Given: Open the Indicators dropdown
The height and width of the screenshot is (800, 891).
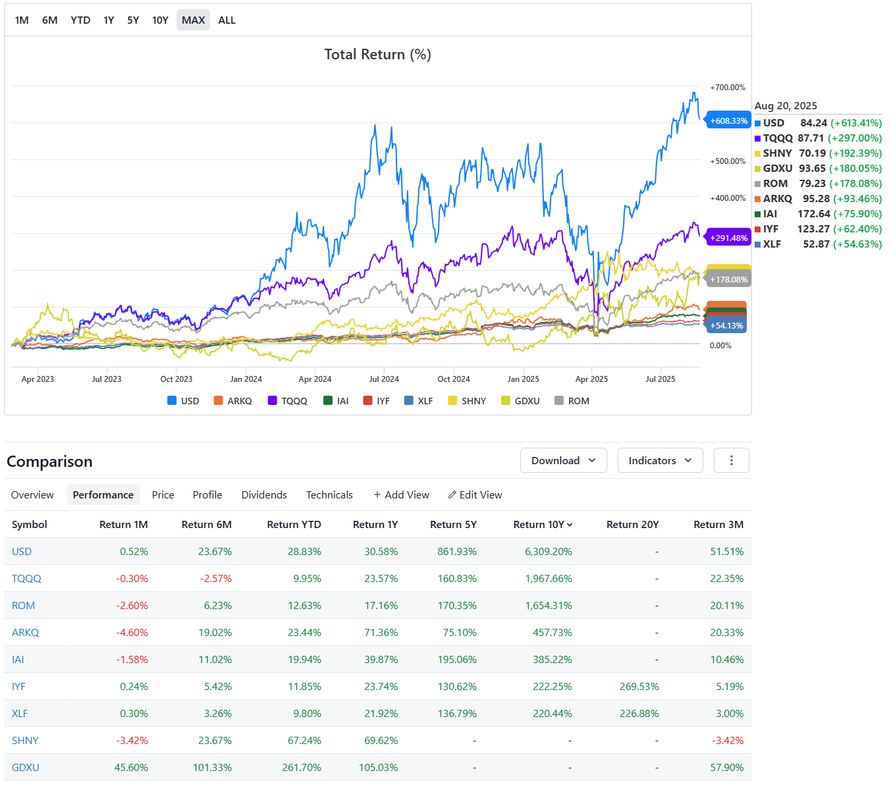Looking at the screenshot, I should pyautogui.click(x=660, y=461).
